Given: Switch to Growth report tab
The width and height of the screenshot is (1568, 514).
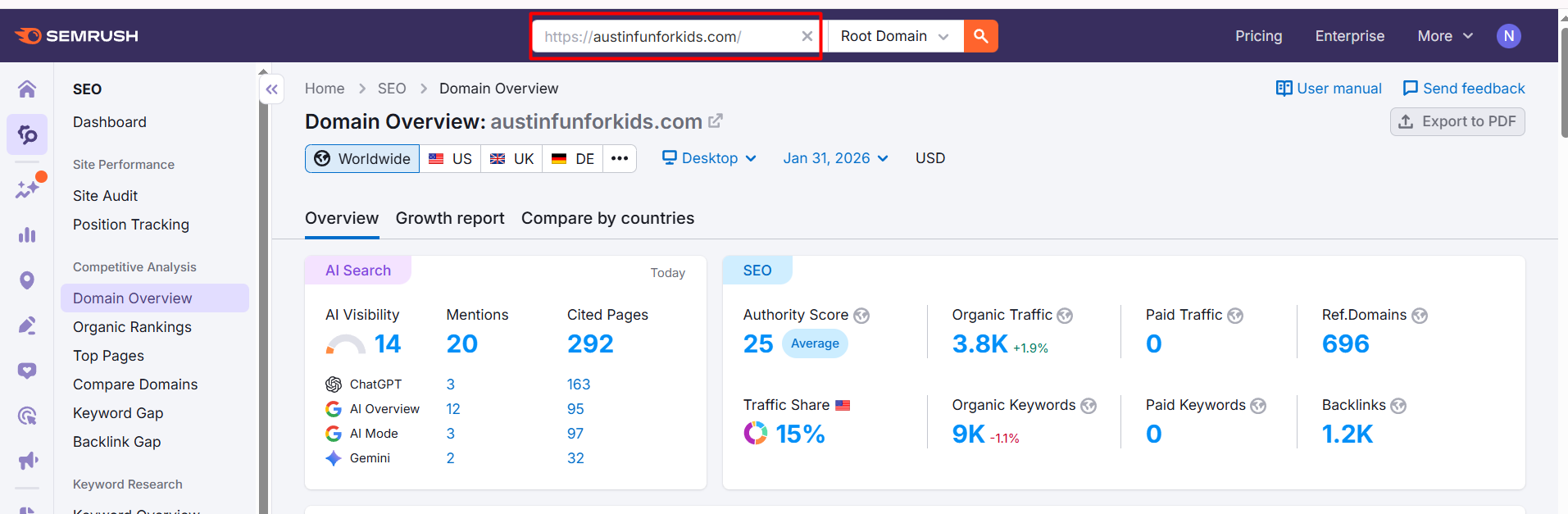Looking at the screenshot, I should [x=450, y=218].
